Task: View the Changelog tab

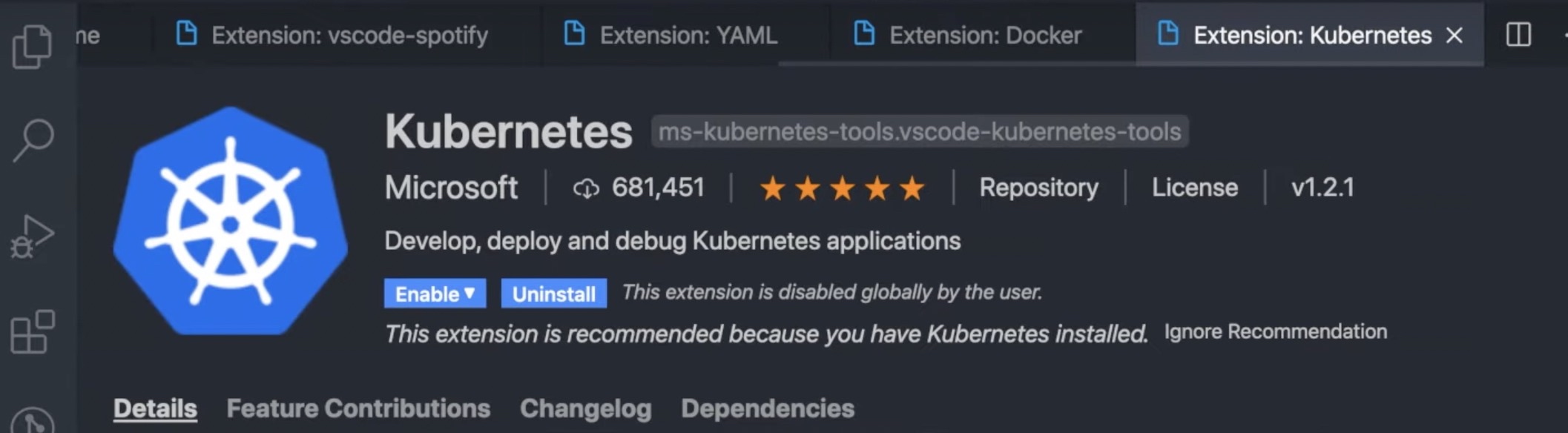Action: pyautogui.click(x=585, y=408)
